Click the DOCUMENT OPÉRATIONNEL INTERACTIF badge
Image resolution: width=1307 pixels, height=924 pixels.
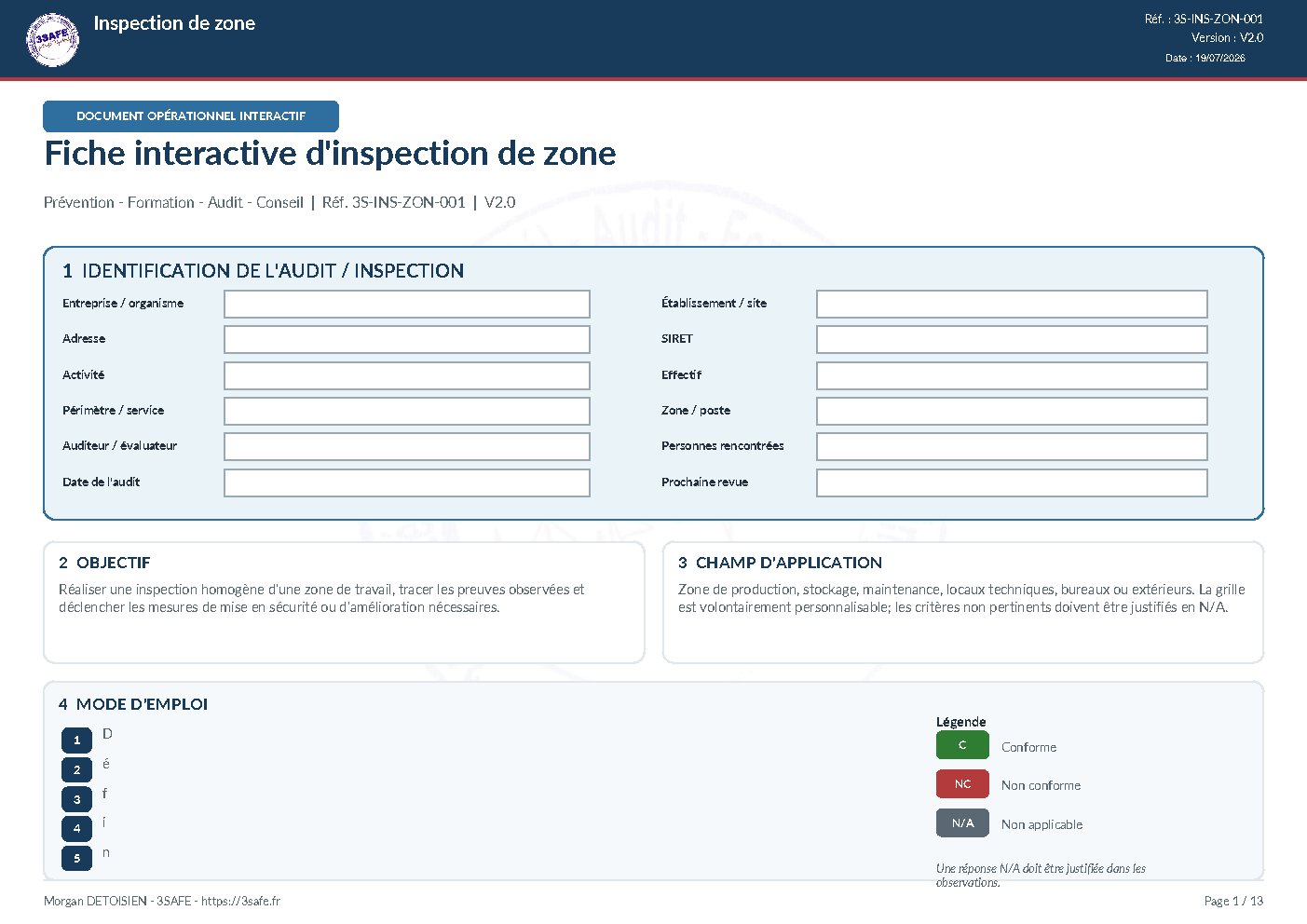191,116
